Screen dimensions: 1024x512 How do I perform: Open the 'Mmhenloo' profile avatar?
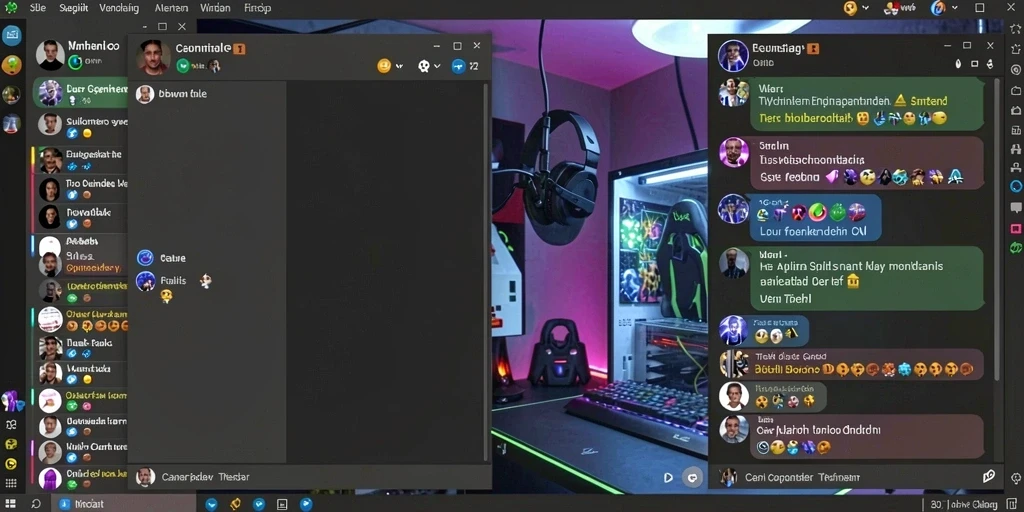click(x=50, y=55)
